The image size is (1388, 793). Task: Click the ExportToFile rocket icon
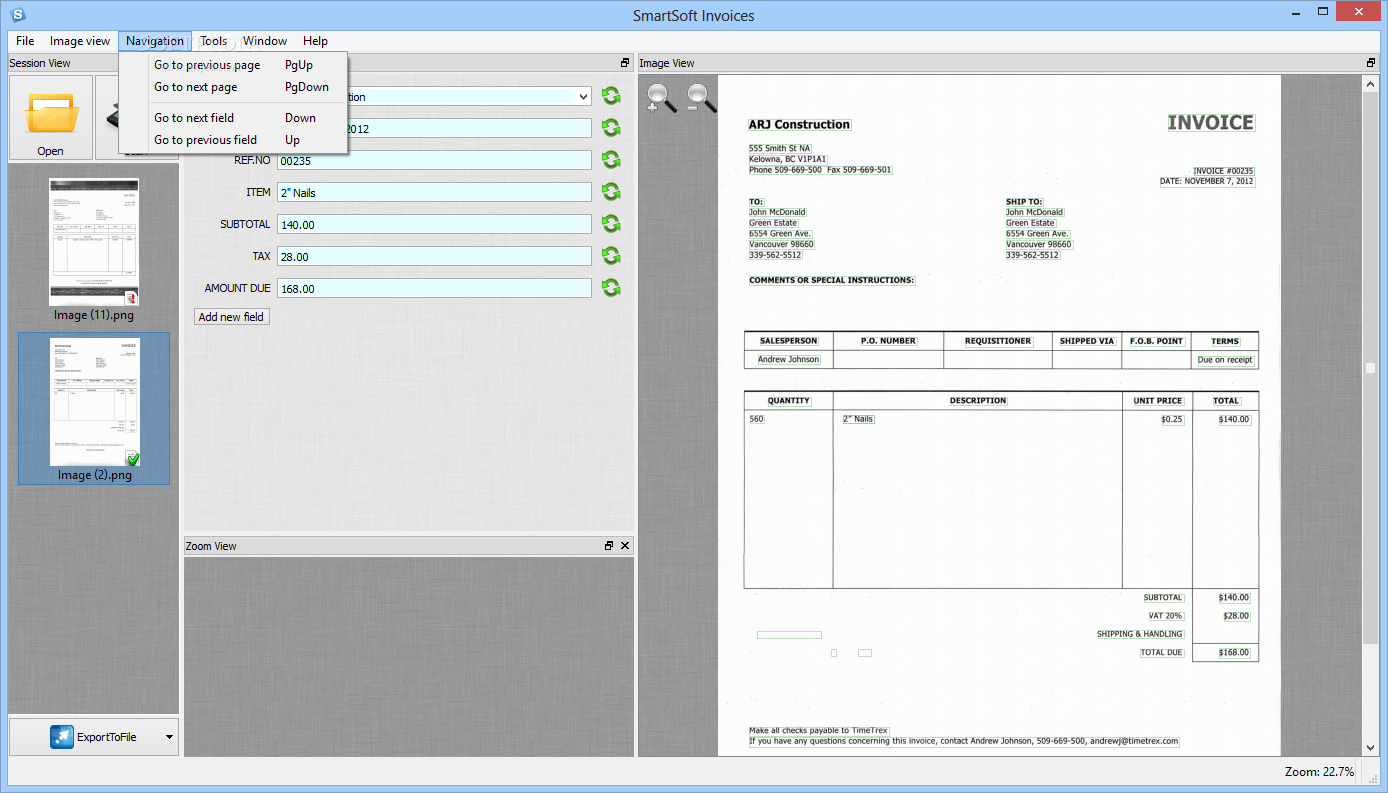[x=62, y=737]
